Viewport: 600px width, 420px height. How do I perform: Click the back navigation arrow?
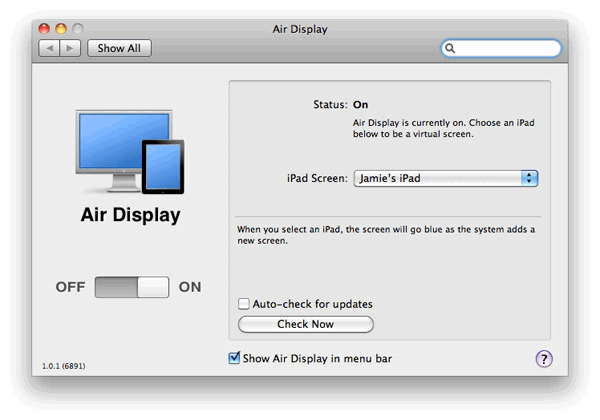click(49, 48)
